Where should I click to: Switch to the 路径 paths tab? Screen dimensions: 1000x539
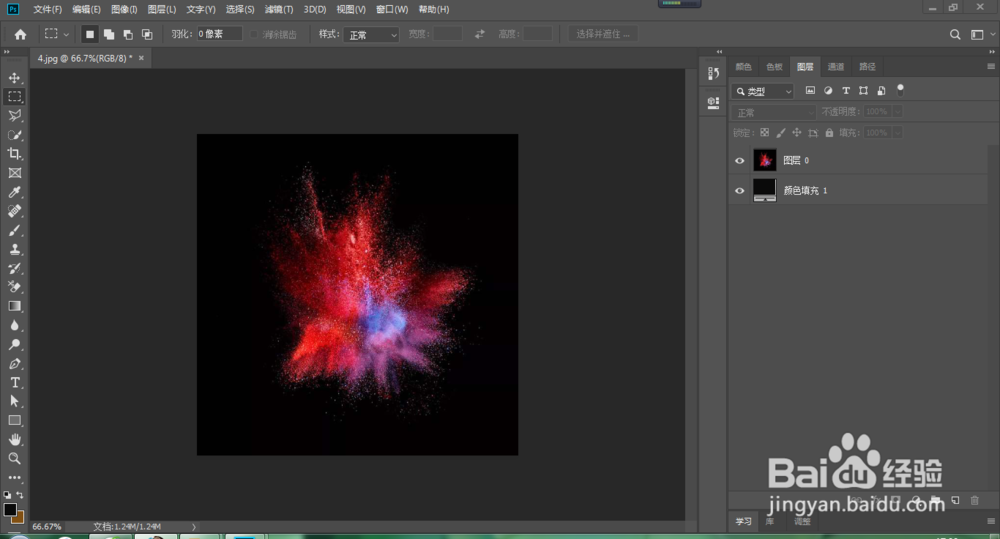[867, 66]
